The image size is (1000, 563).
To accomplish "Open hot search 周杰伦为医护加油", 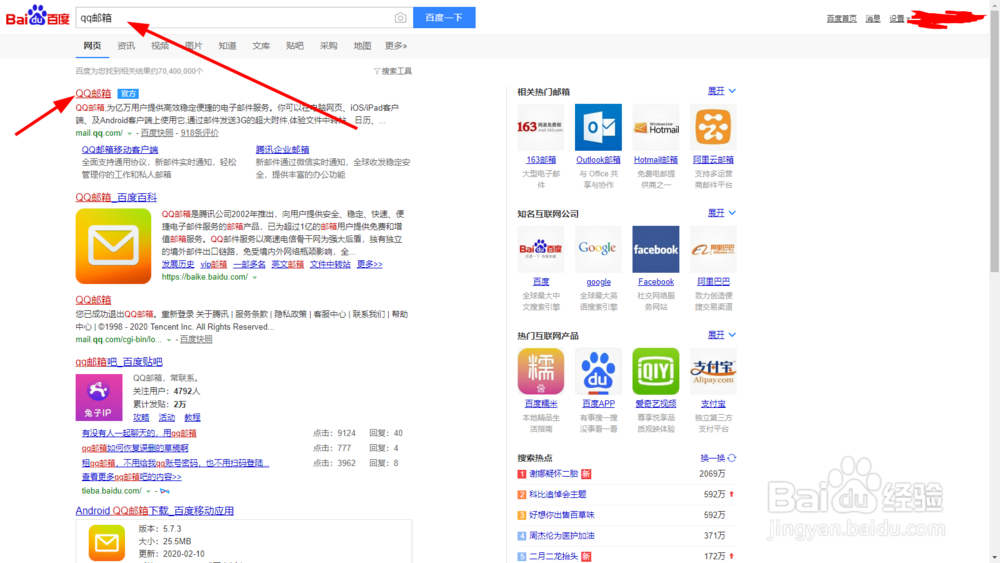I will pyautogui.click(x=561, y=536).
